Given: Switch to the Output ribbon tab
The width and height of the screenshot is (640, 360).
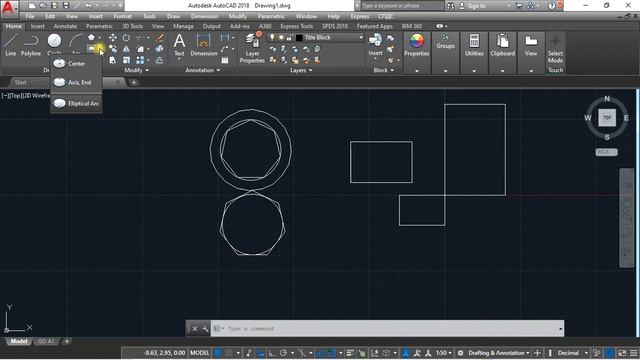Looking at the screenshot, I should 211,26.
